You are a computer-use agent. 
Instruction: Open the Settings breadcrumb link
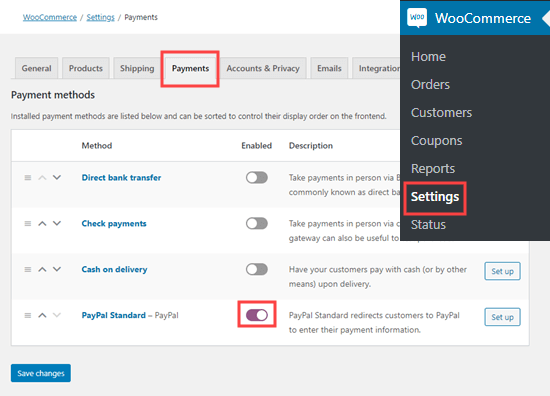tap(100, 17)
